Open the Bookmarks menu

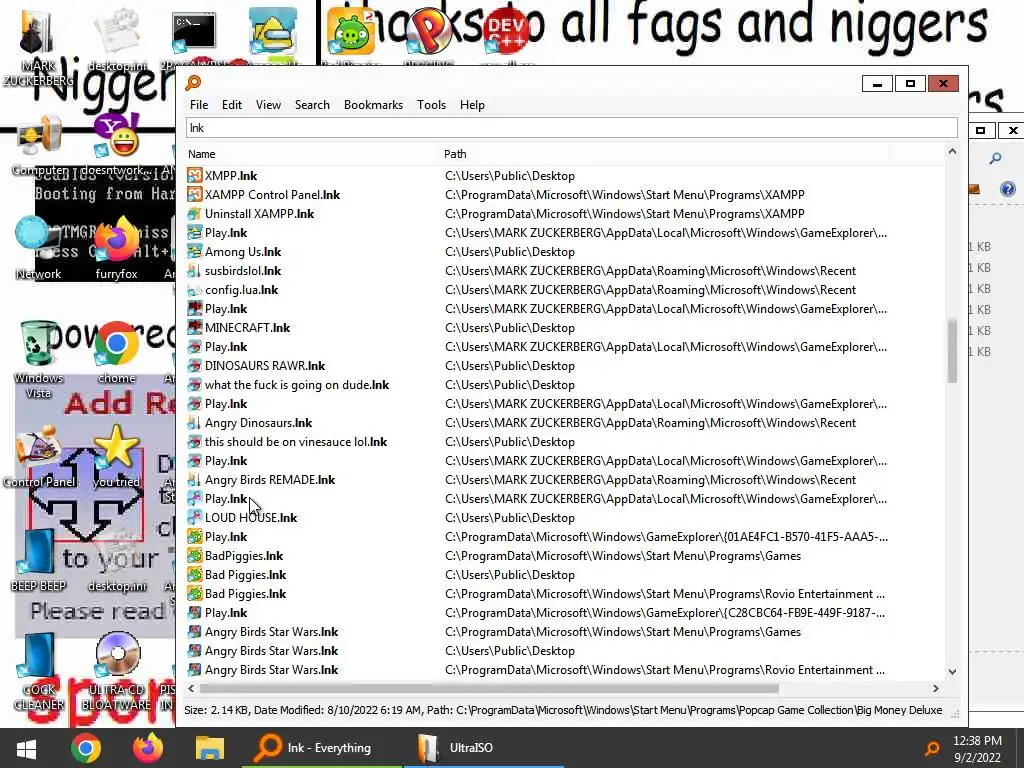(x=374, y=105)
